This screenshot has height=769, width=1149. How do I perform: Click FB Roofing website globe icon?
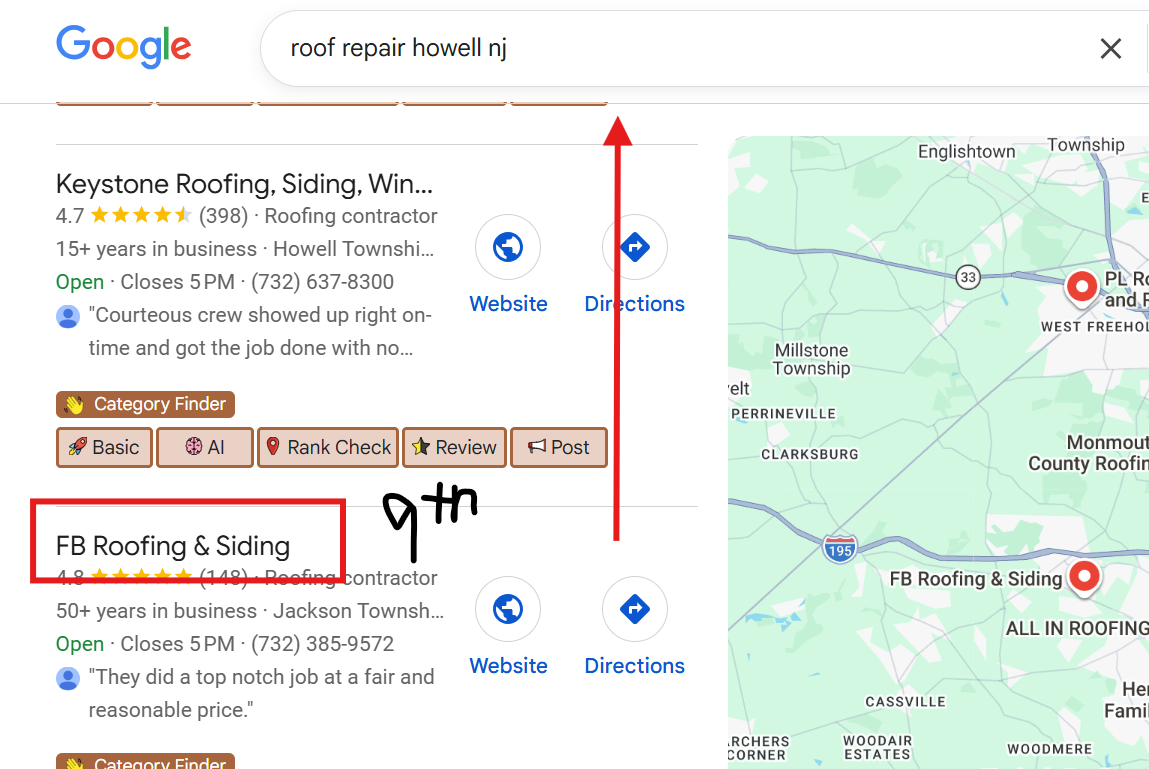tap(508, 608)
